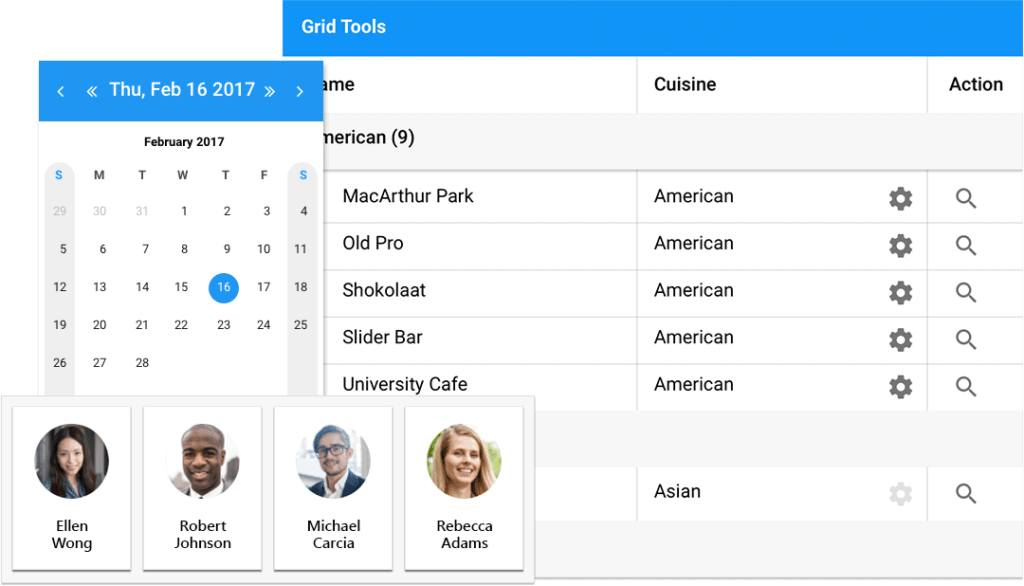Click the Action column header

[975, 85]
